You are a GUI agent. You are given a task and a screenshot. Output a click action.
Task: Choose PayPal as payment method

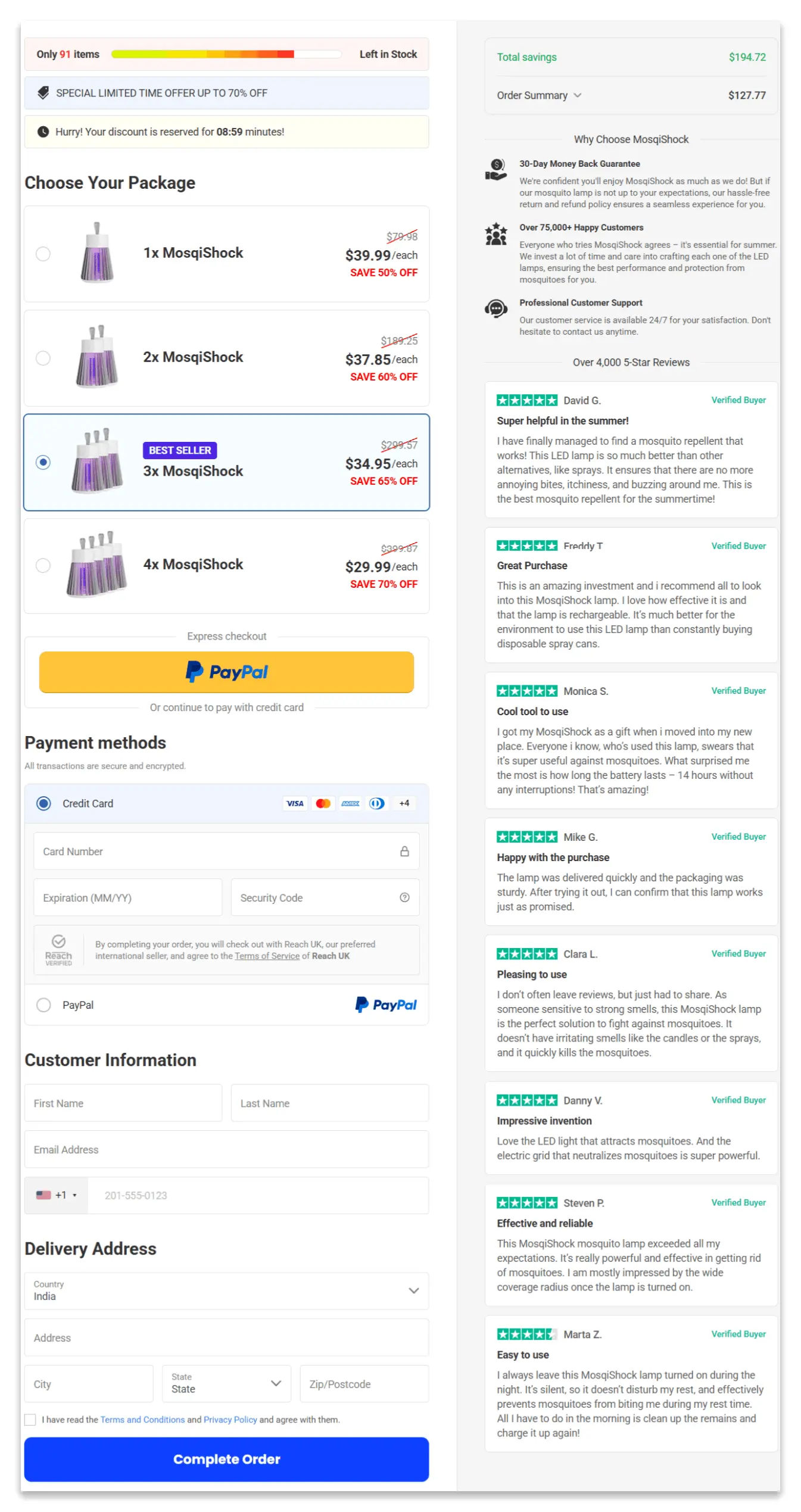(43, 1005)
